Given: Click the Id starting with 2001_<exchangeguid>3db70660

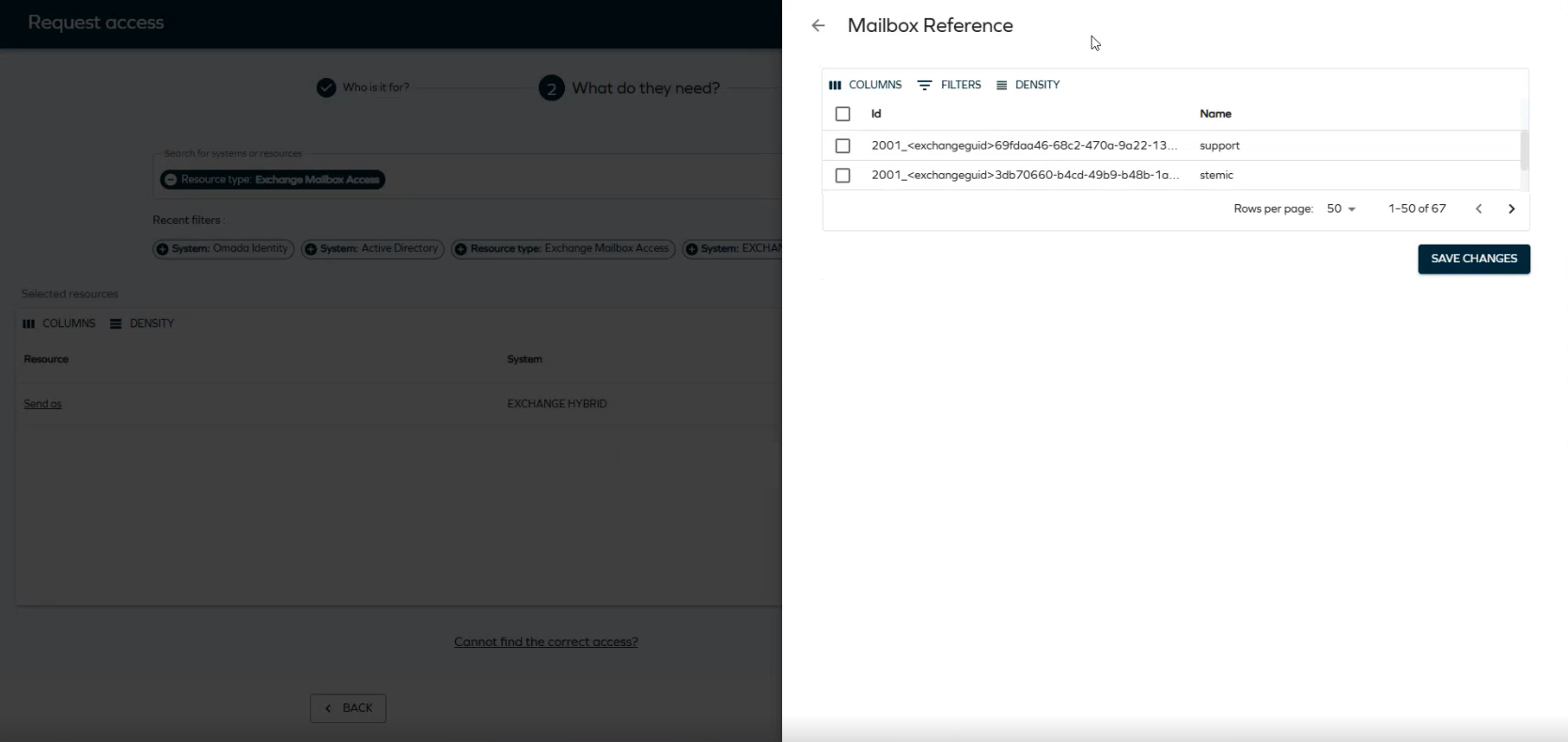Looking at the screenshot, I should coord(1025,176).
